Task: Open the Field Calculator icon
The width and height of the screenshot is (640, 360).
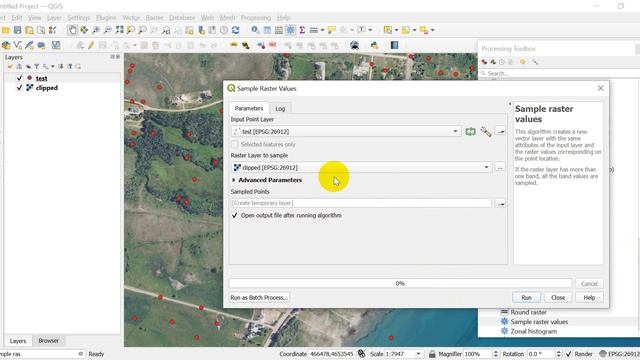Action: pos(279,30)
